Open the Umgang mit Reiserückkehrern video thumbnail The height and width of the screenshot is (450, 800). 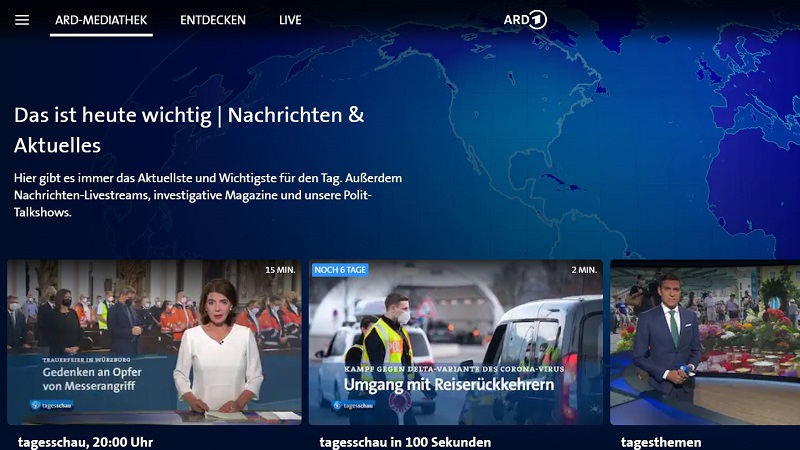[456, 342]
